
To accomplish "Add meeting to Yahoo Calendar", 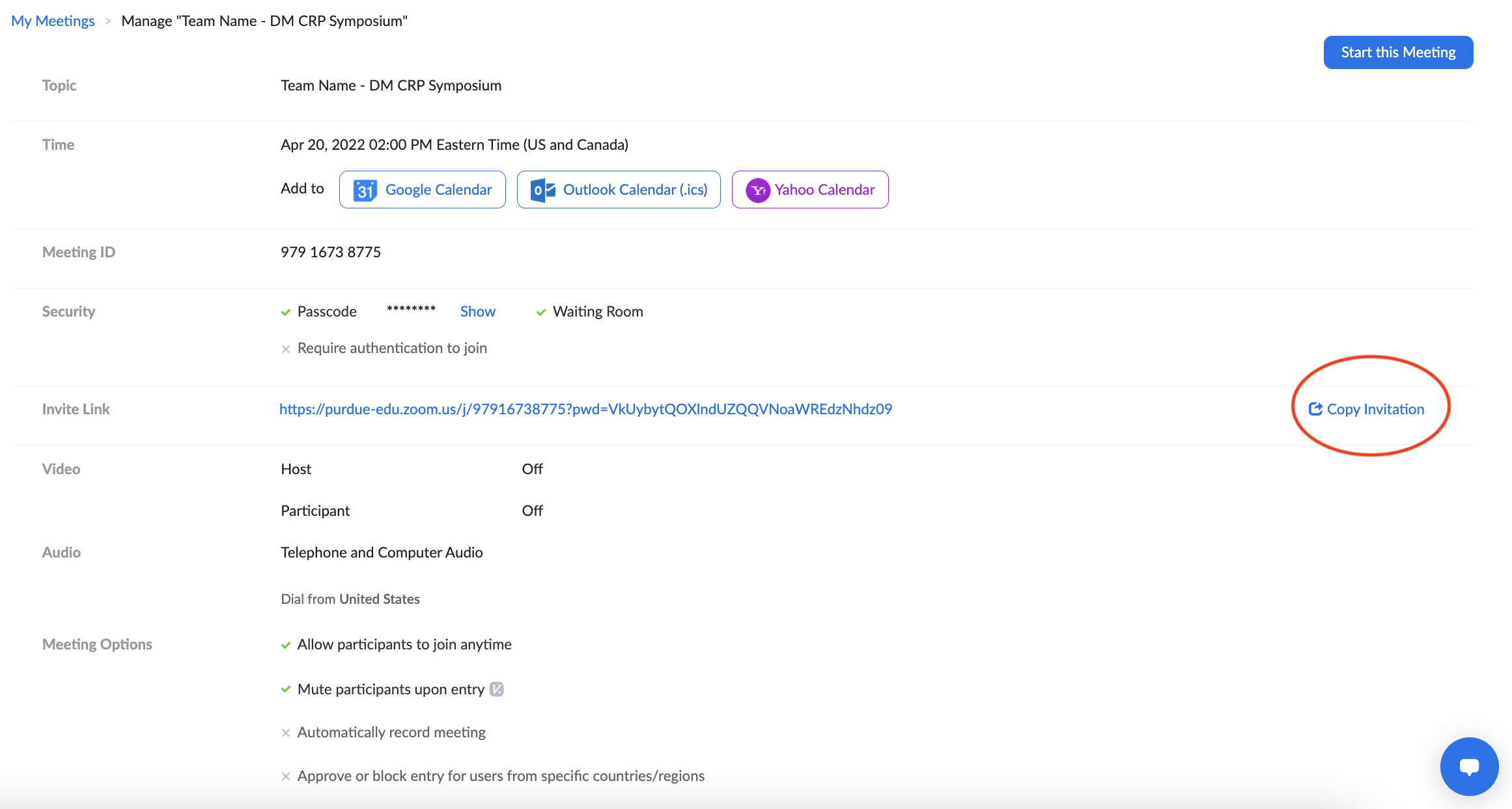I will 809,190.
